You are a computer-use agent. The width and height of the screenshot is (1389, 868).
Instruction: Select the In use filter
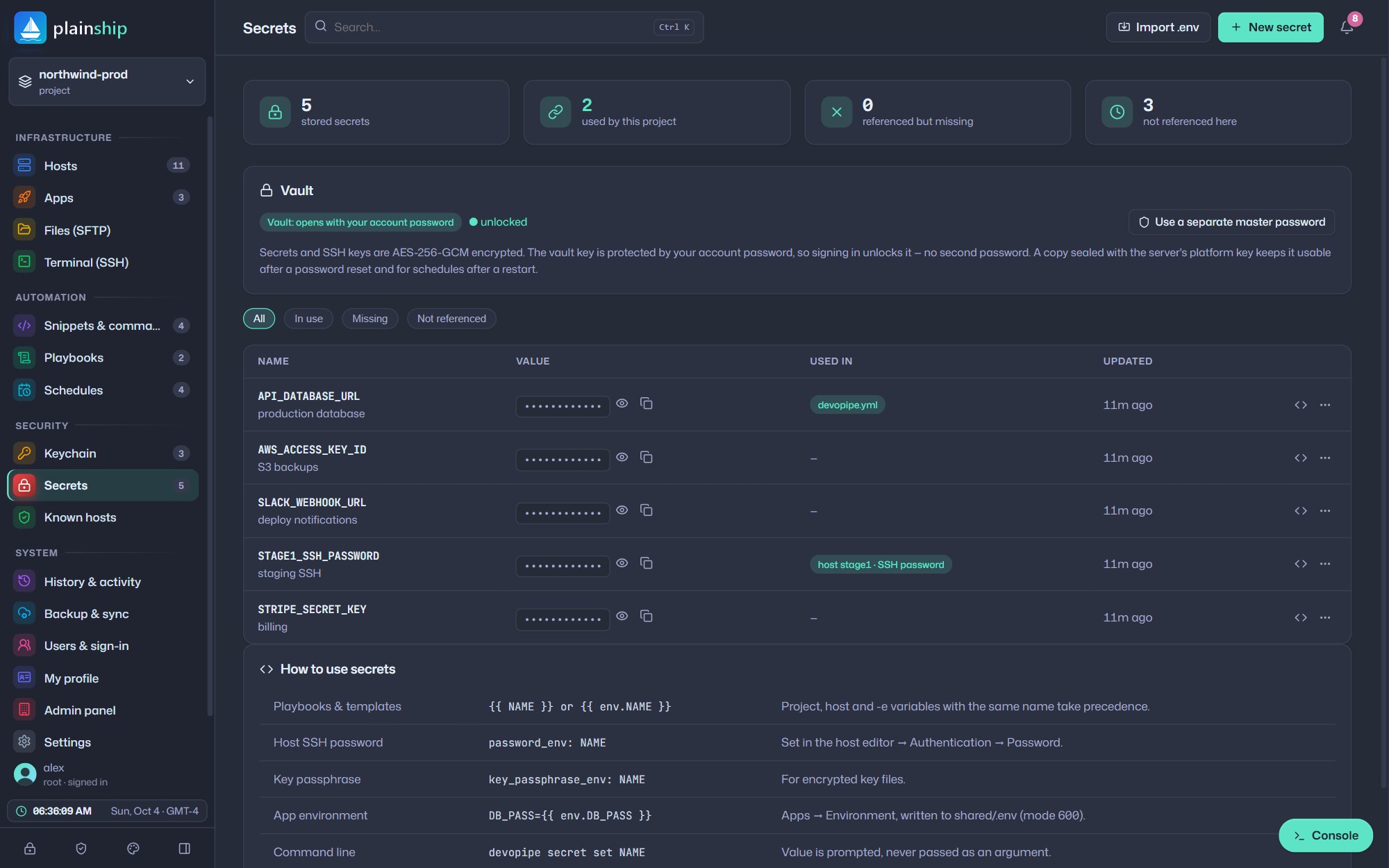[x=308, y=319]
